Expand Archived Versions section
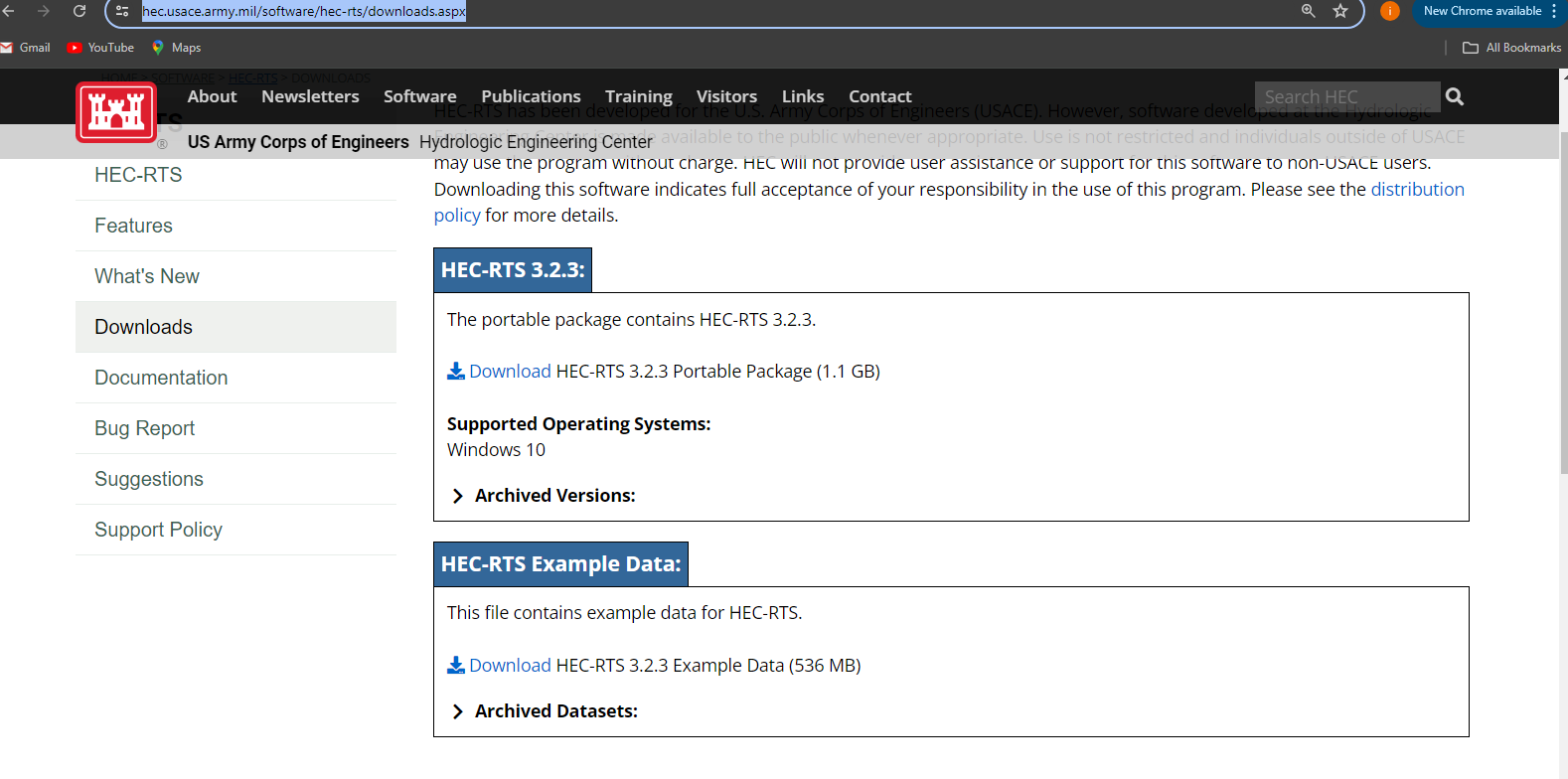Image resolution: width=1568 pixels, height=779 pixels. (544, 496)
